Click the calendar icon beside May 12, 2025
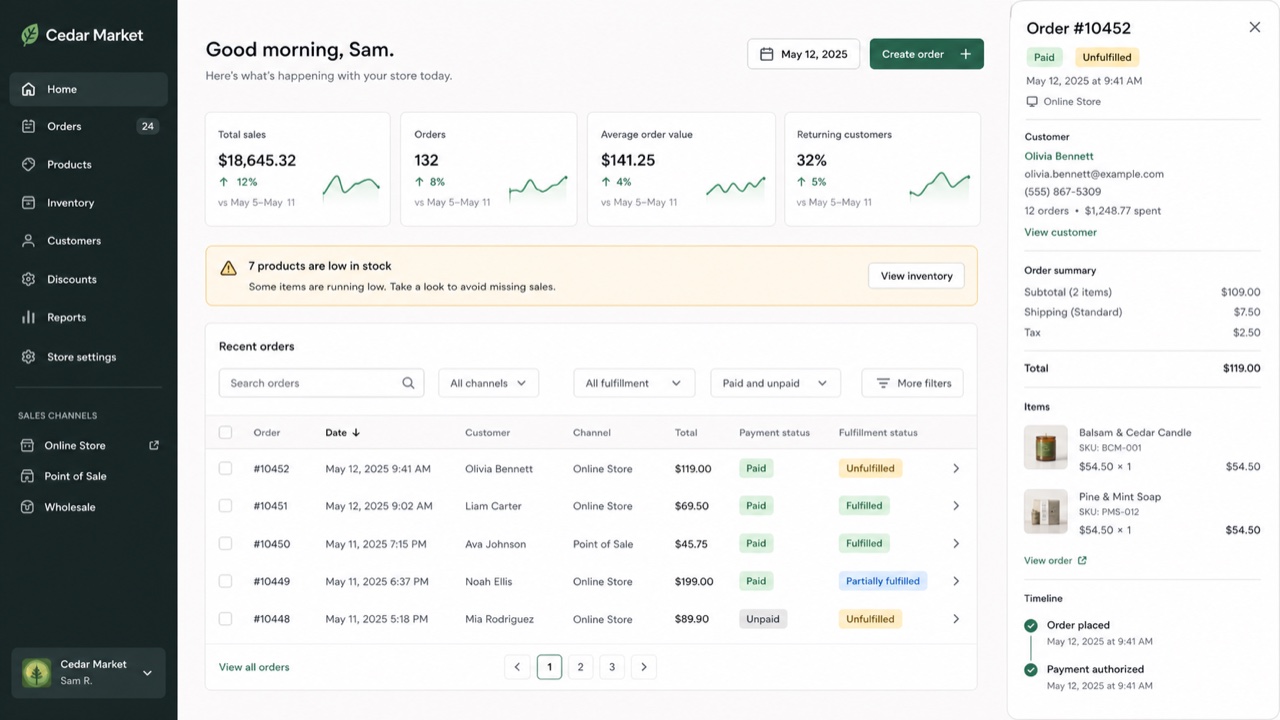 [x=767, y=54]
